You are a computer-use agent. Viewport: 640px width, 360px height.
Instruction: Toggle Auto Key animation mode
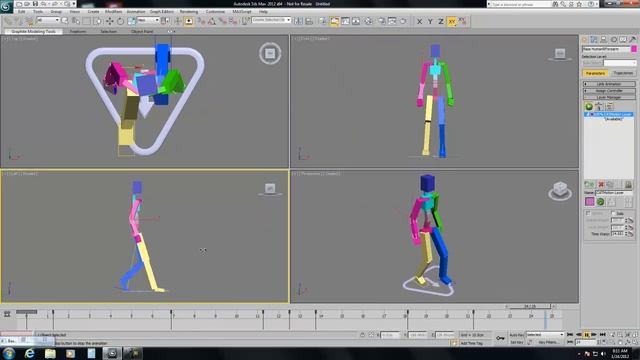[x=516, y=335]
